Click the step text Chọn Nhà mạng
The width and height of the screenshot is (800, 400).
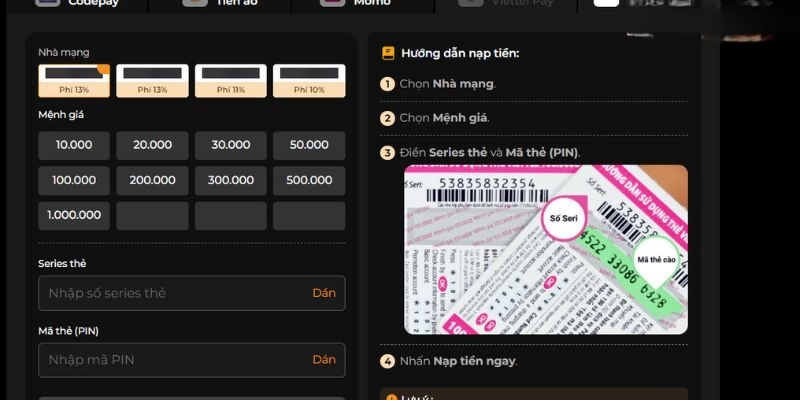tap(447, 84)
